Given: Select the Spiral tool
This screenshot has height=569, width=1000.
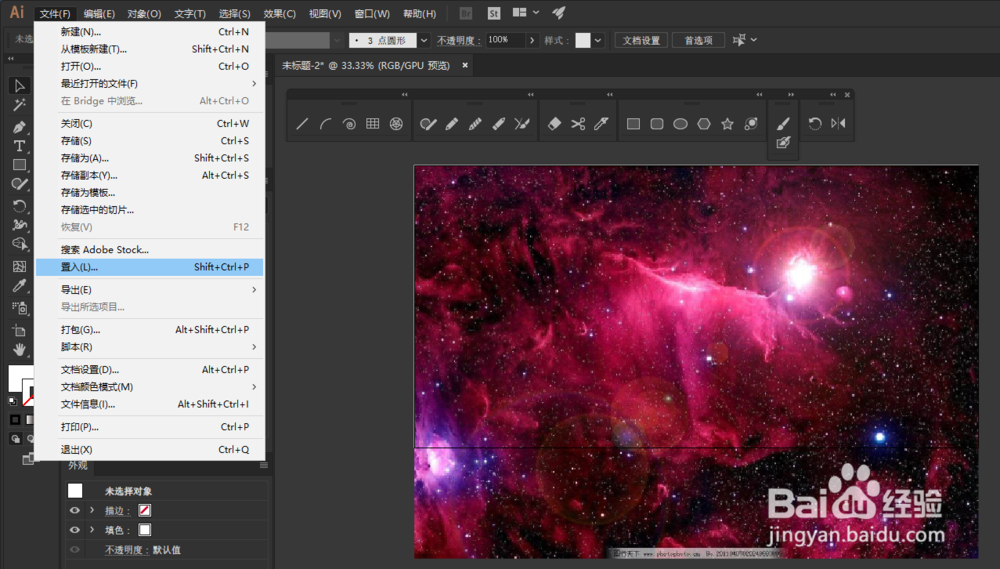Looking at the screenshot, I should (349, 124).
